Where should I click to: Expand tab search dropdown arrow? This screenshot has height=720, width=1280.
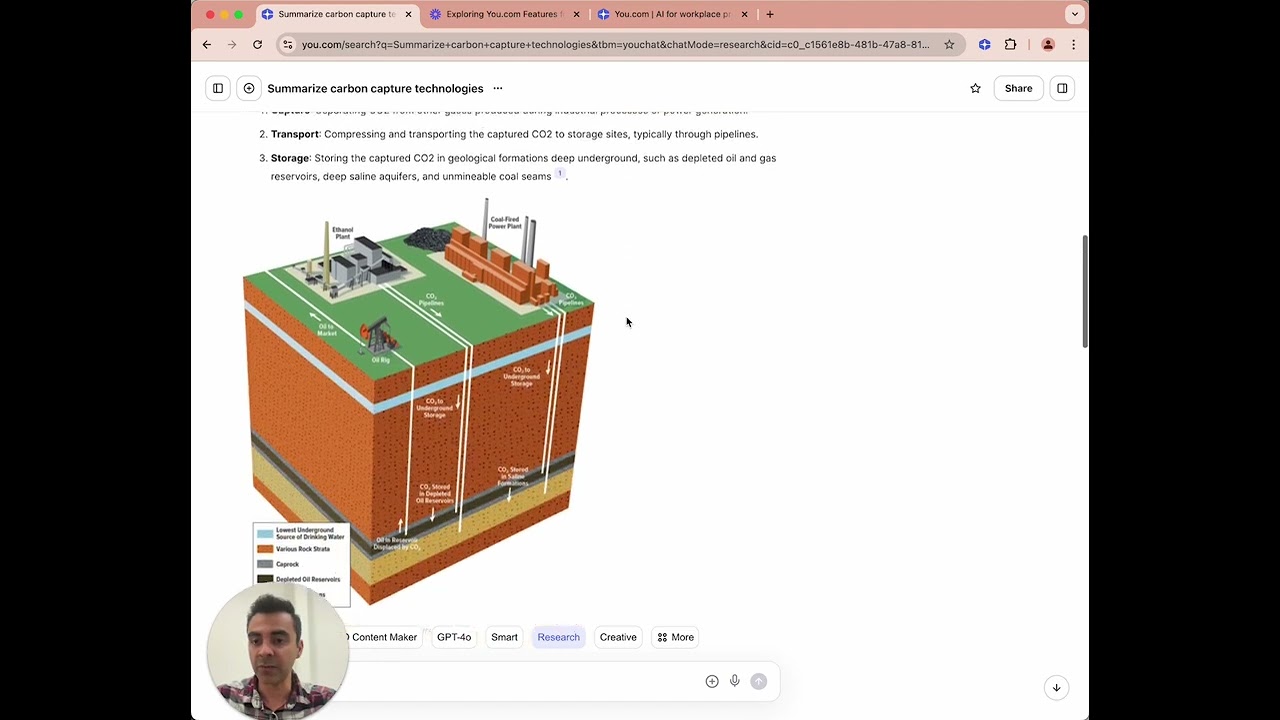1074,14
